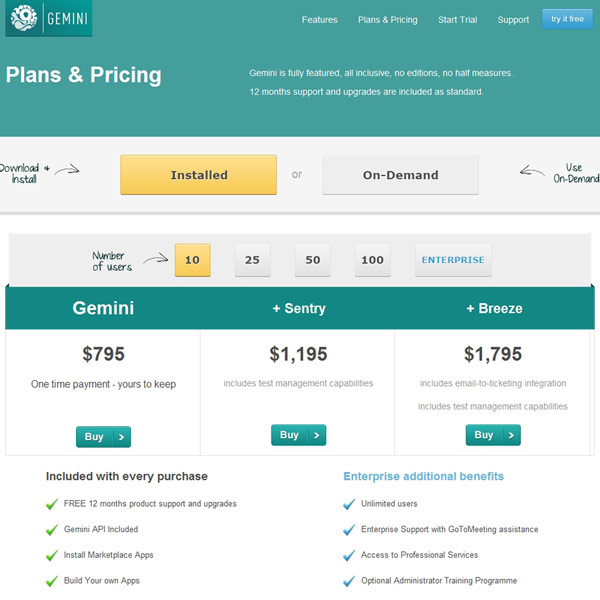Click 'FREE 12 months product support and upgrades'
600x600 pixels.
point(150,504)
